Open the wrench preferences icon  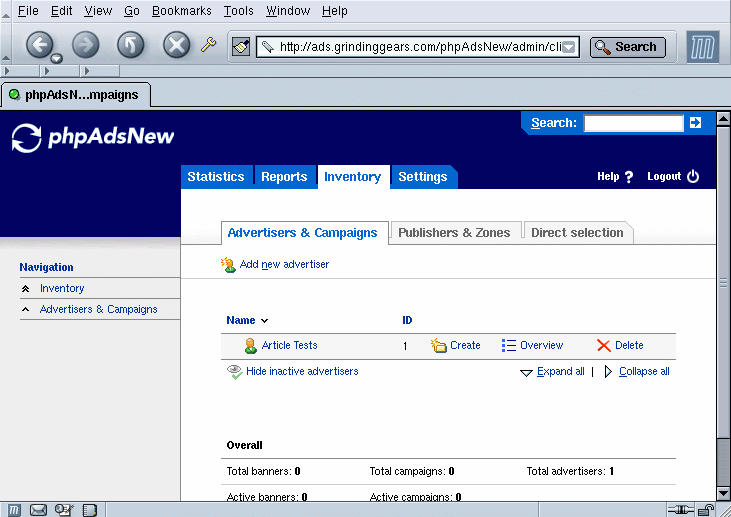coord(208,45)
